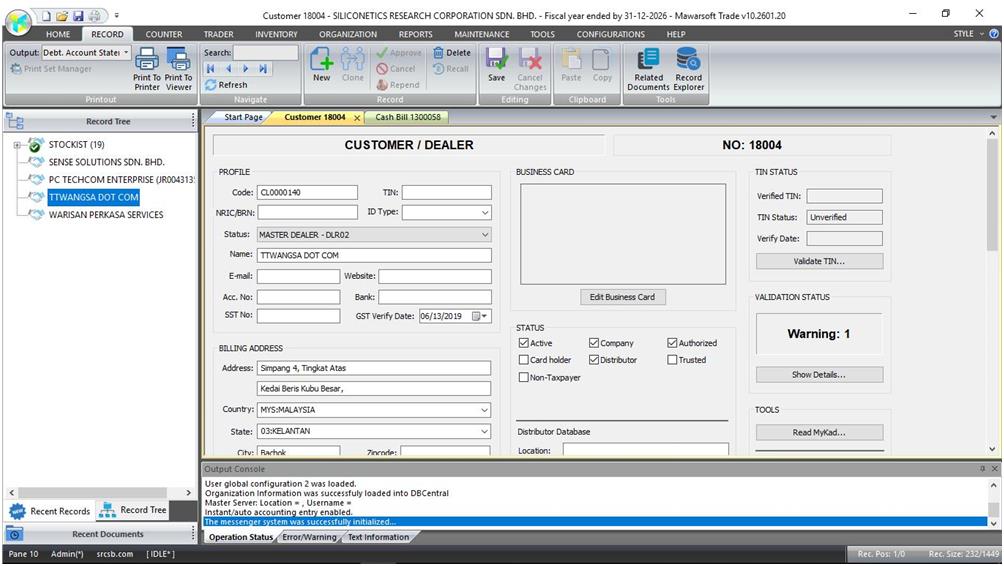
Task: Open the Record Explorer tool
Action: (688, 68)
